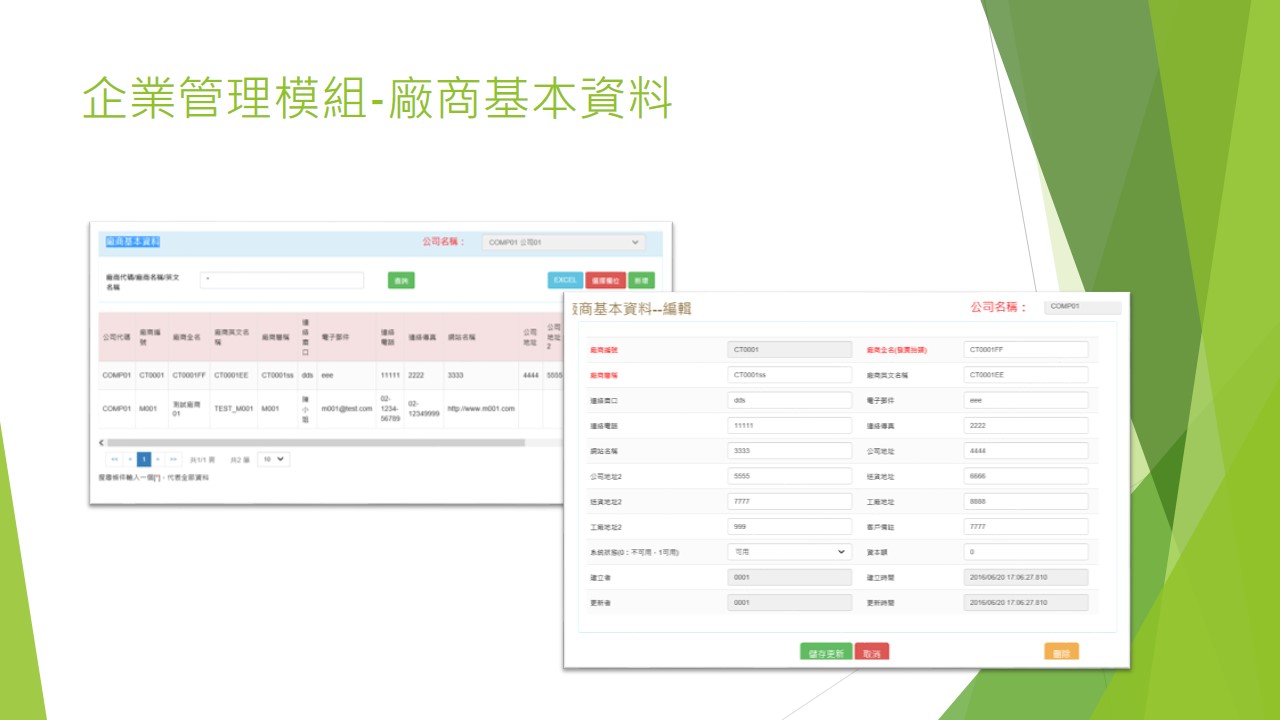Click the green 儲存更新 save button
The width and height of the screenshot is (1280, 720).
[x=826, y=652]
